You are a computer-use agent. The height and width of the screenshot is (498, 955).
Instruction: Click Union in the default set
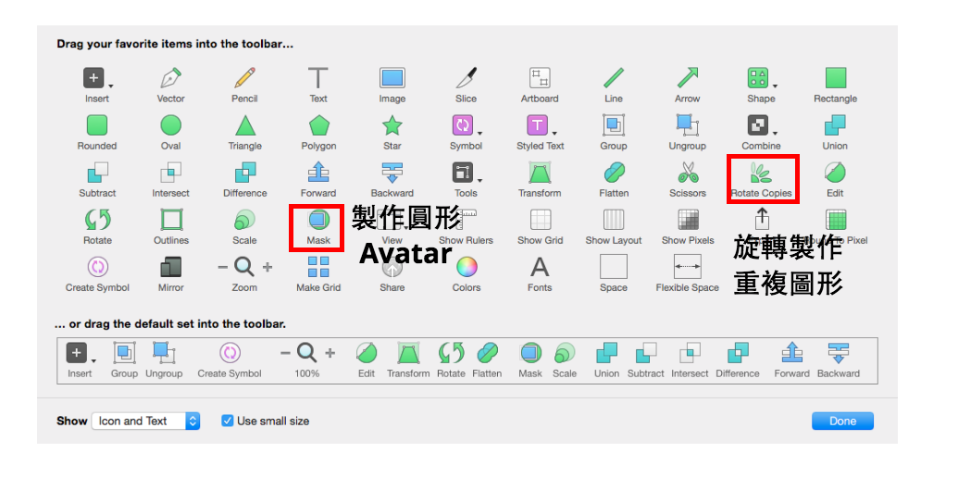pyautogui.click(x=607, y=360)
